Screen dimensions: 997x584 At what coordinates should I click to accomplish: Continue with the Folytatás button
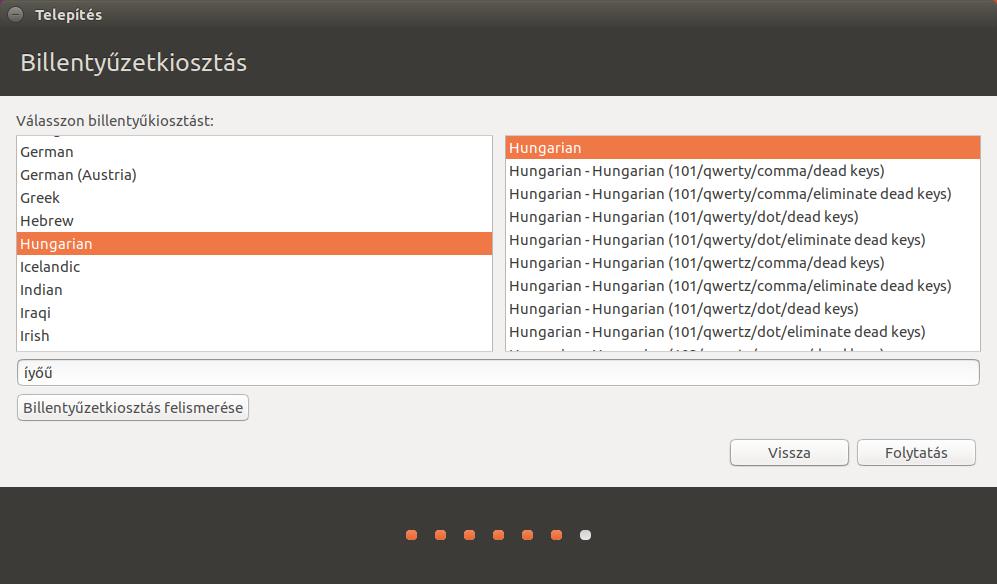click(x=916, y=453)
